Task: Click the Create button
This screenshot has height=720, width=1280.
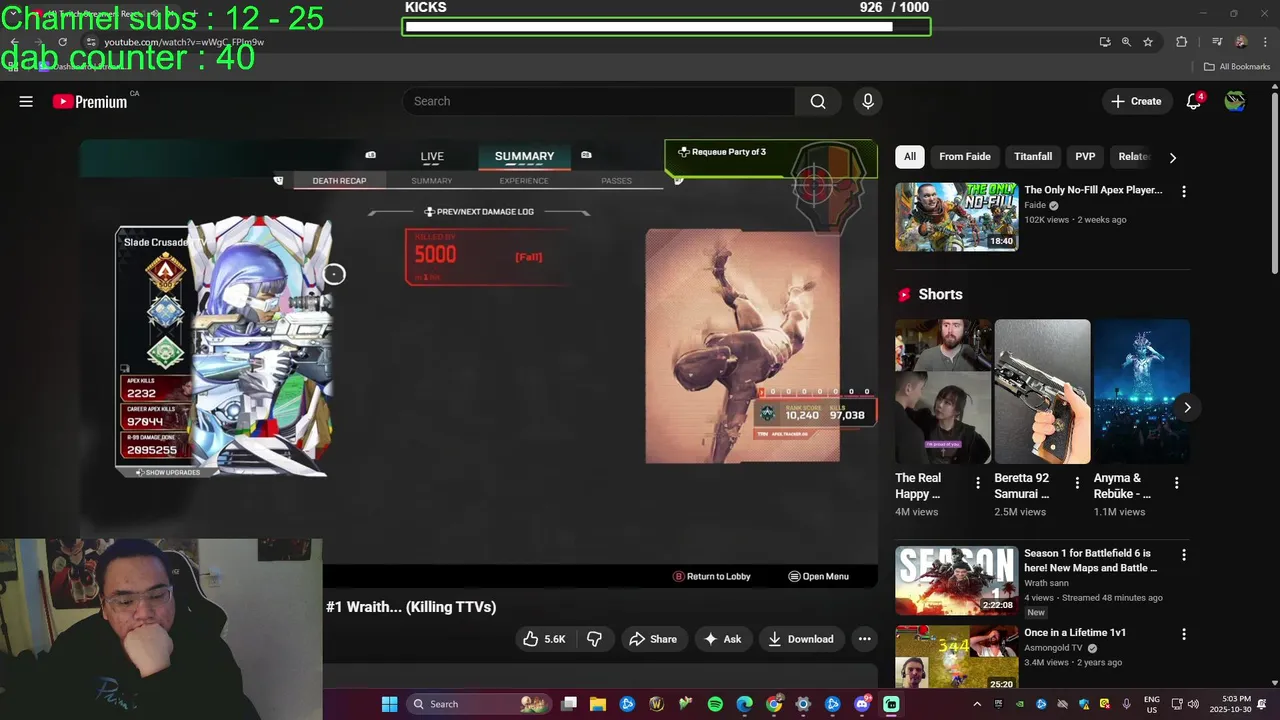Action: [x=1136, y=101]
